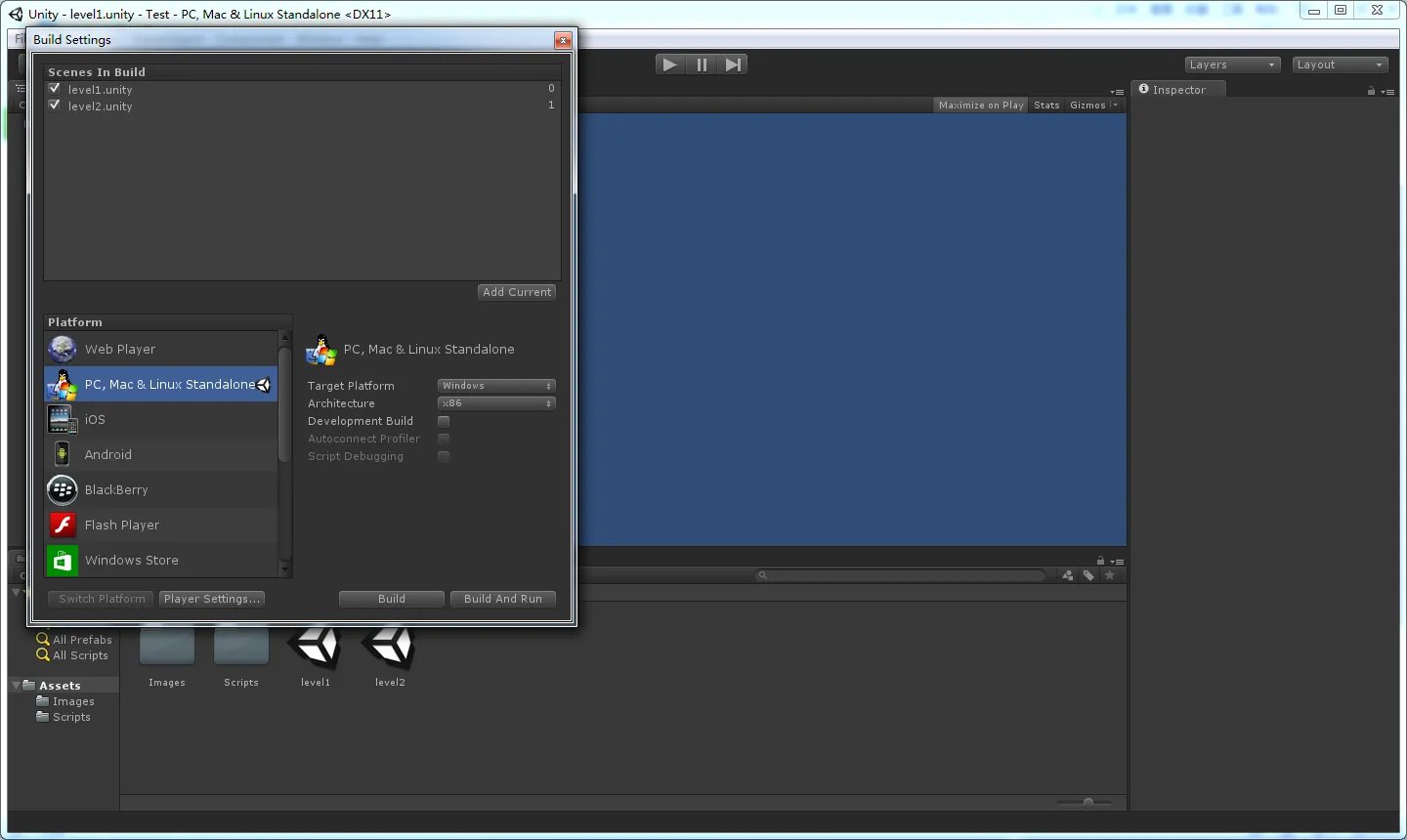The height and width of the screenshot is (840, 1407).
Task: Expand the Layers dropdown
Action: pyautogui.click(x=1232, y=64)
